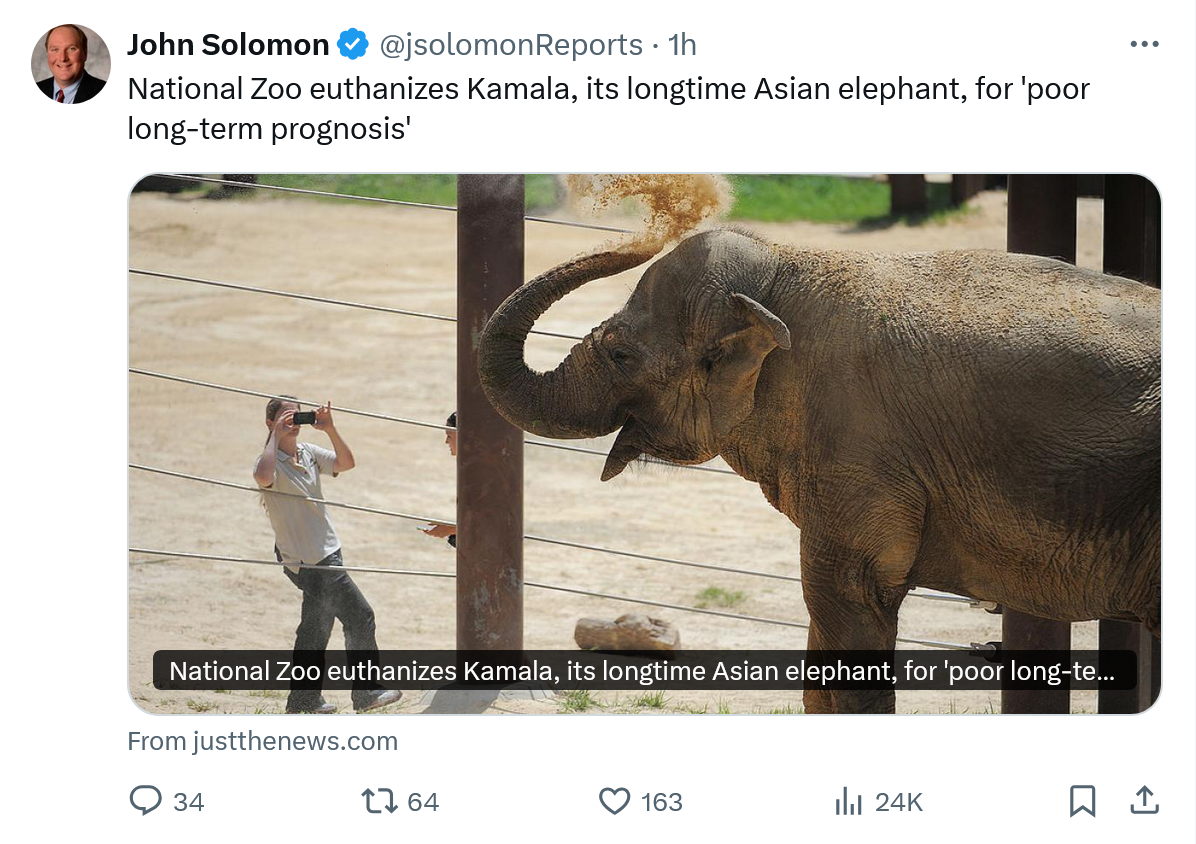
Task: Click John Solomon's profile avatar
Action: point(70,64)
